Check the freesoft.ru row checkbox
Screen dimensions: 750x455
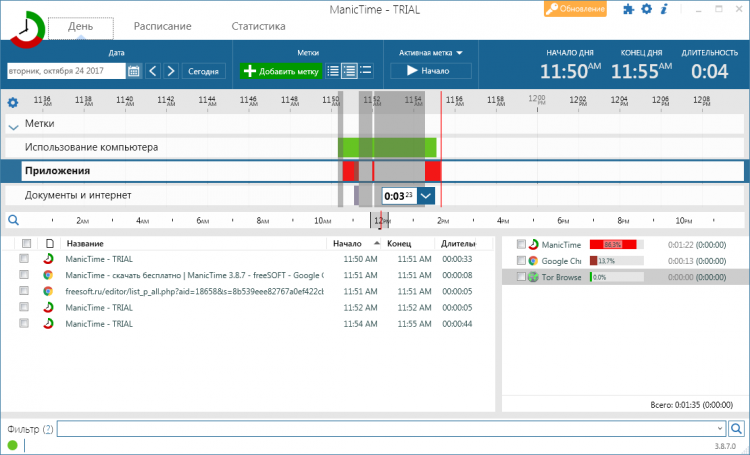tap(24, 291)
